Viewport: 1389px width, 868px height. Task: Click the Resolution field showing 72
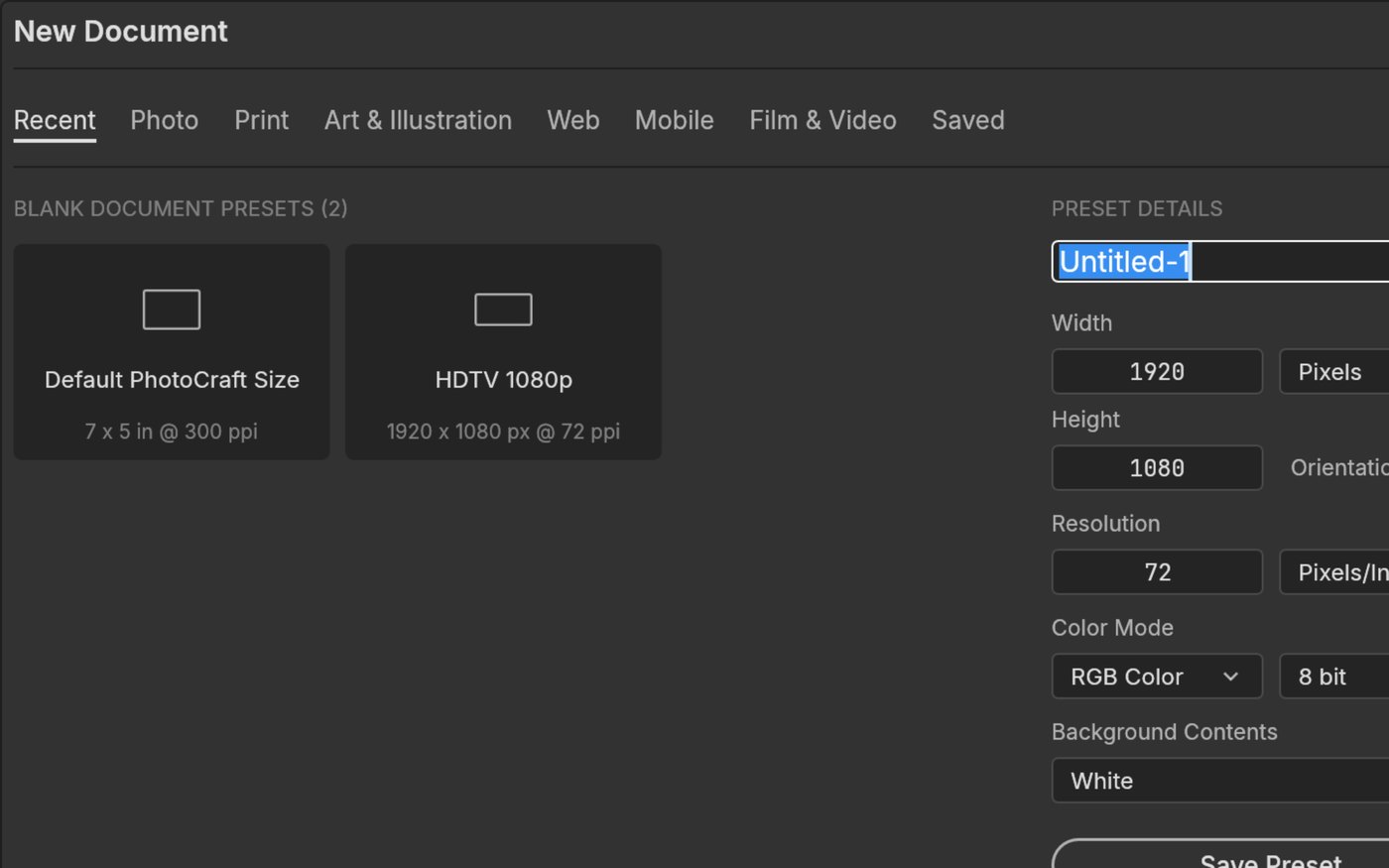[x=1157, y=571]
